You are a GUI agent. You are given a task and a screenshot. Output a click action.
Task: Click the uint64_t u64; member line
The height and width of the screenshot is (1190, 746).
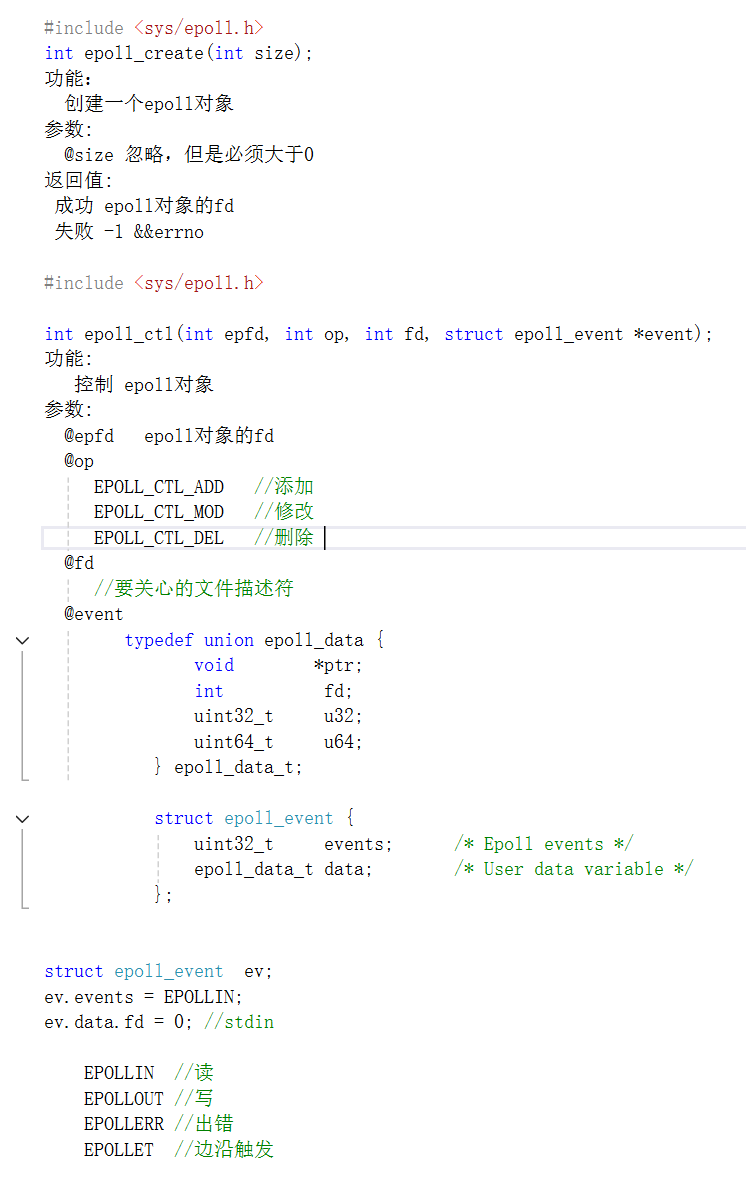click(279, 742)
